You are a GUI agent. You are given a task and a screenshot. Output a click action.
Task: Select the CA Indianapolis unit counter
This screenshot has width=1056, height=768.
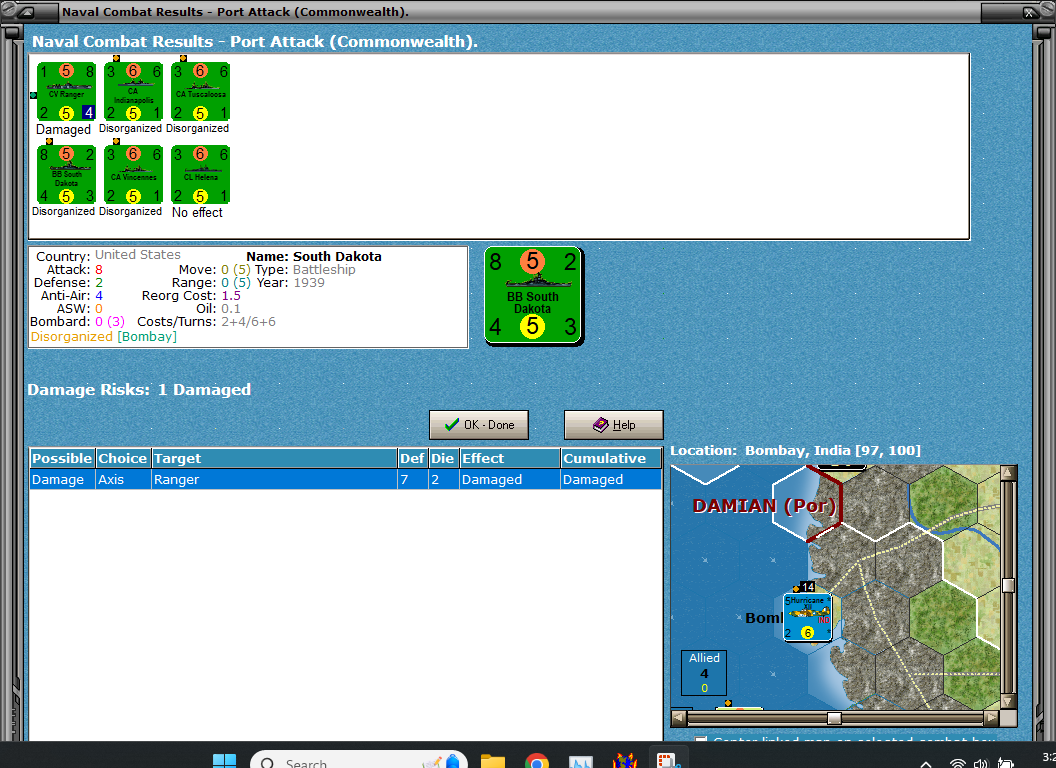tap(133, 92)
